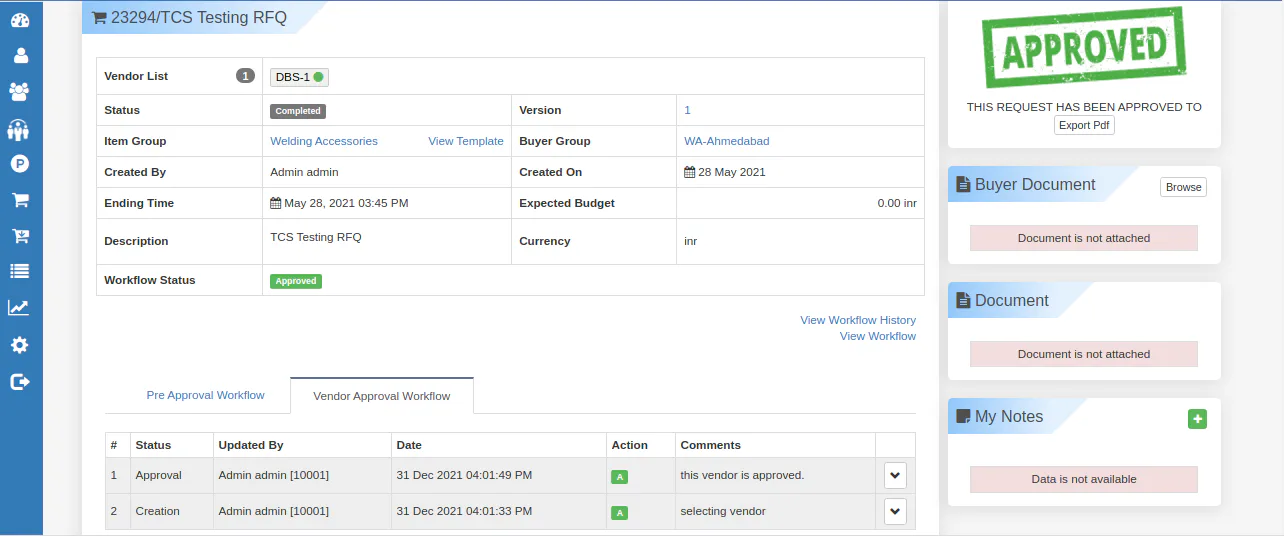Open the line chart reports icon
The image size is (1284, 537).
point(19,308)
